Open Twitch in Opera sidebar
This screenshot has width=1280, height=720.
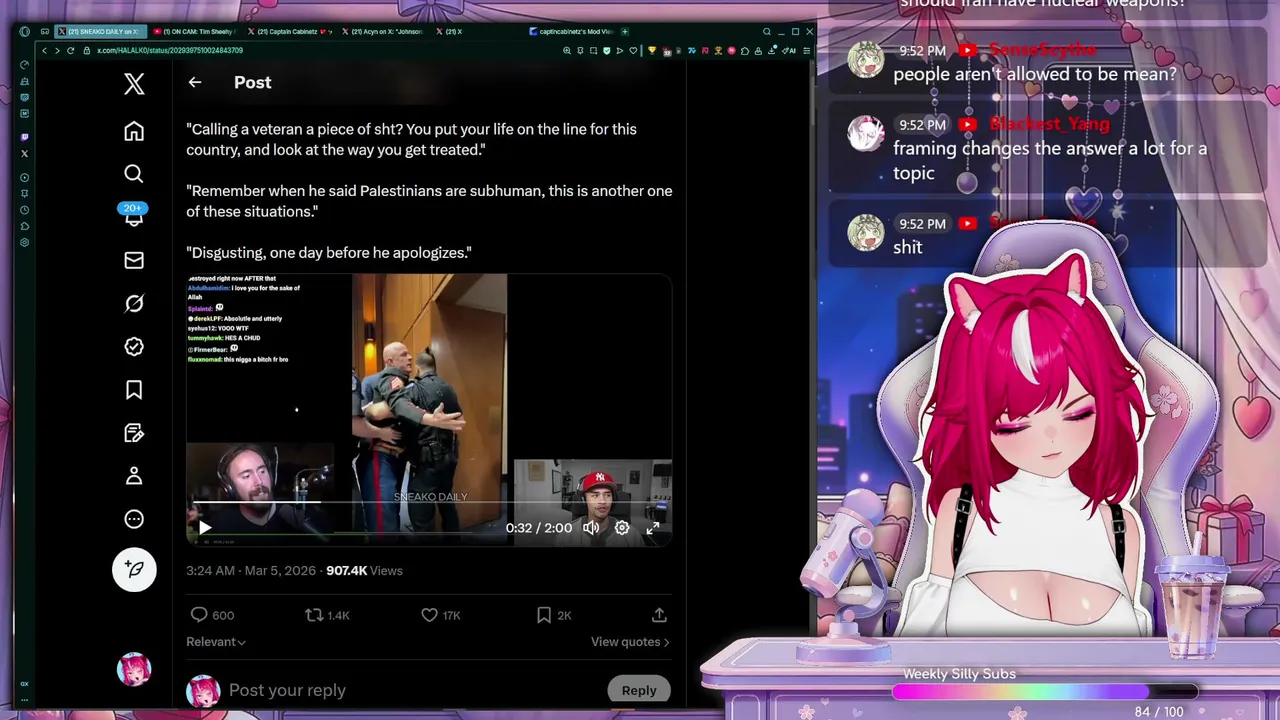[25, 136]
